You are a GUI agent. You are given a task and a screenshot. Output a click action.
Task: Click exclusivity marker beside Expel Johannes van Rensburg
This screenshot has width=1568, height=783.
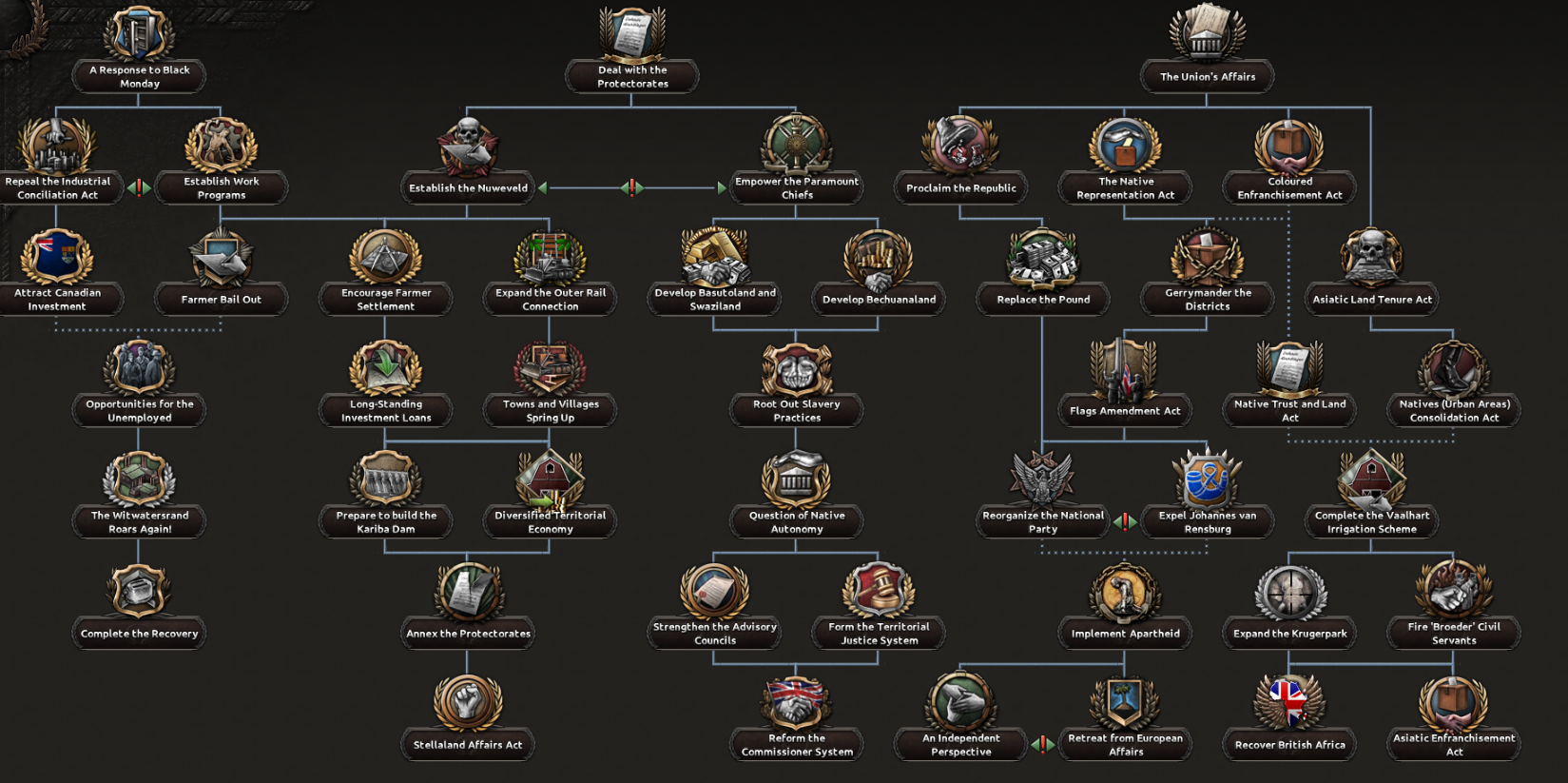1125,522
